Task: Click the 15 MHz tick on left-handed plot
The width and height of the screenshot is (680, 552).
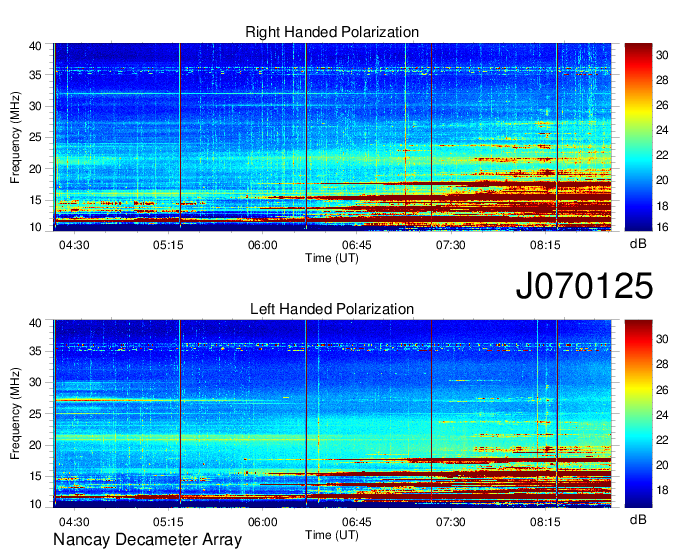Action: tap(35, 477)
